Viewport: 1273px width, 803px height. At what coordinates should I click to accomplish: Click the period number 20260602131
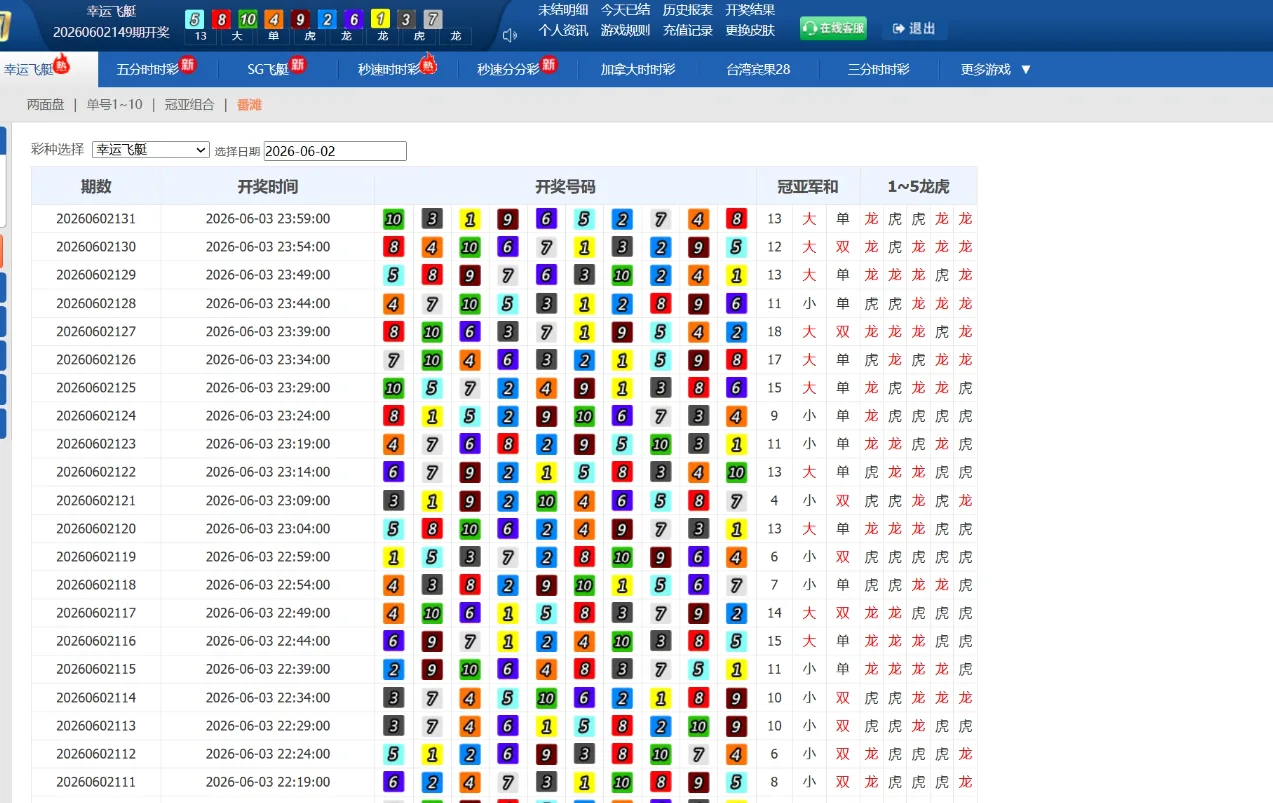click(96, 219)
